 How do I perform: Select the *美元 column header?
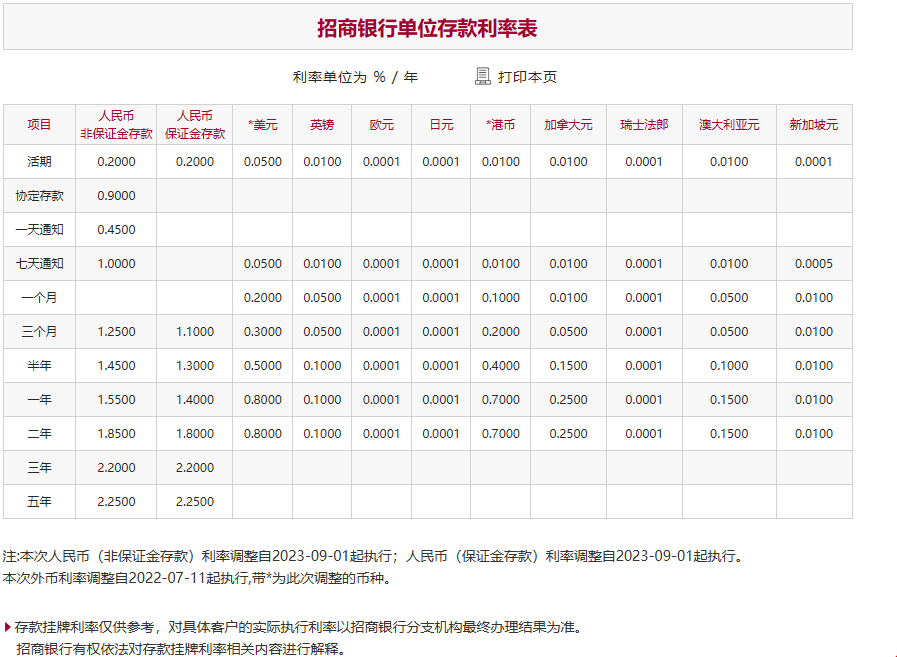point(264,124)
